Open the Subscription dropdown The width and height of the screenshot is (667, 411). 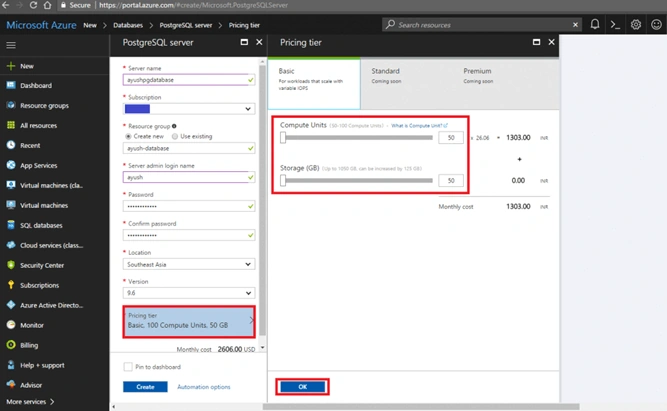189,109
